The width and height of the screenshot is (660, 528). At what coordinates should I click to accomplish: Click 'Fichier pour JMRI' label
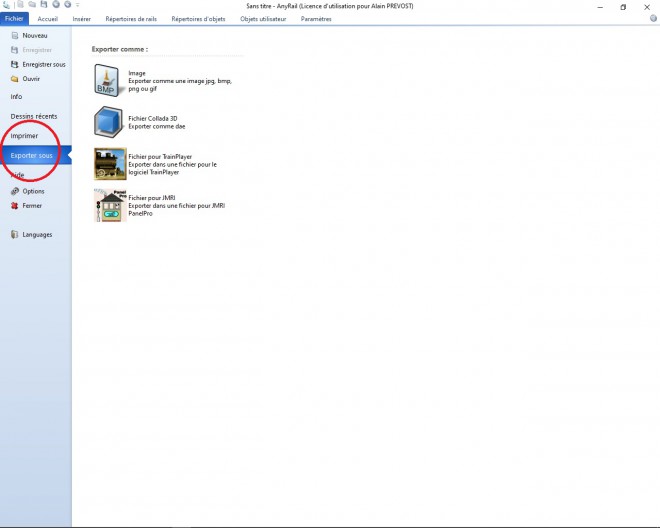coord(152,197)
